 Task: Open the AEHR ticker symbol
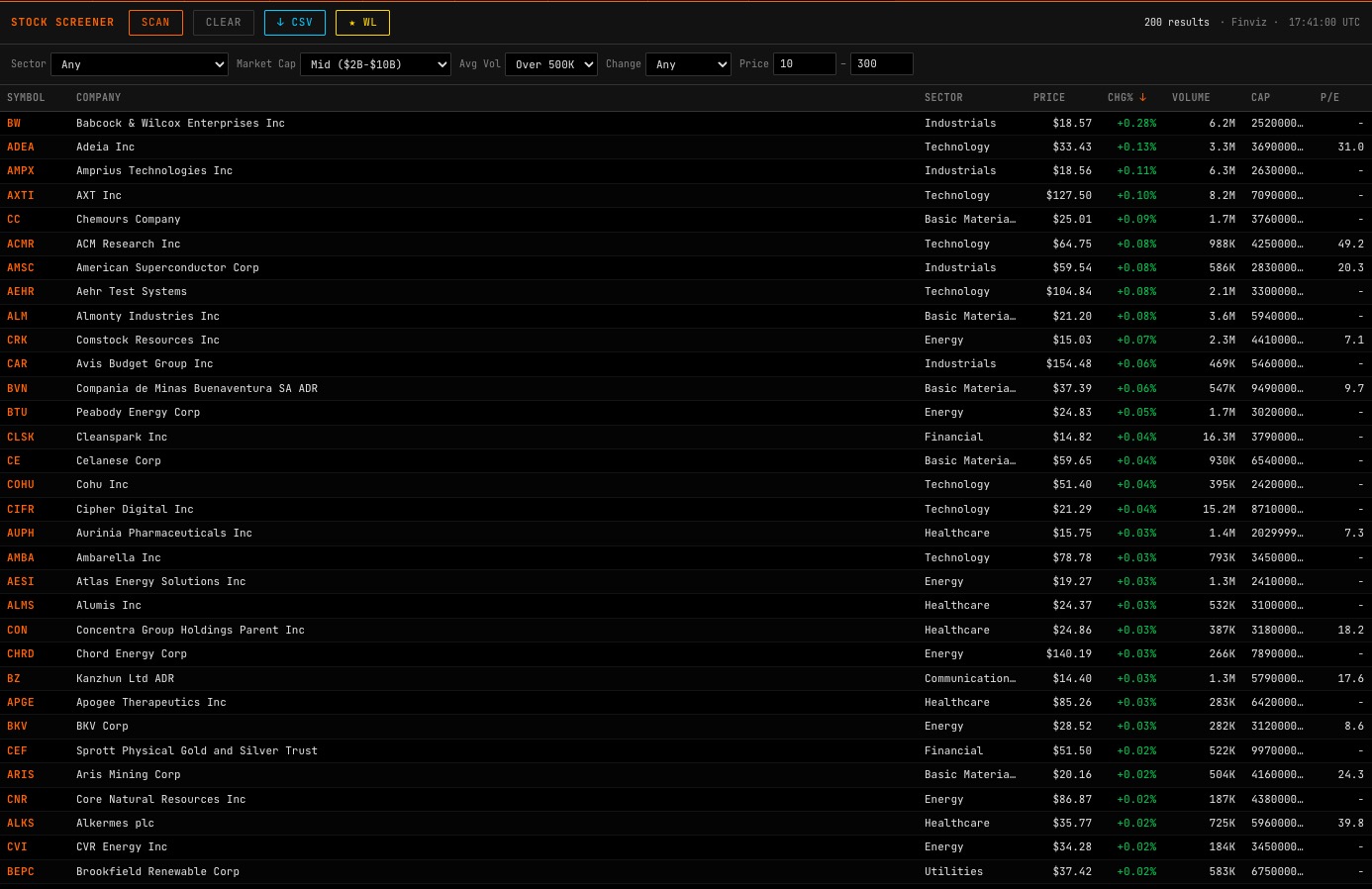(21, 292)
